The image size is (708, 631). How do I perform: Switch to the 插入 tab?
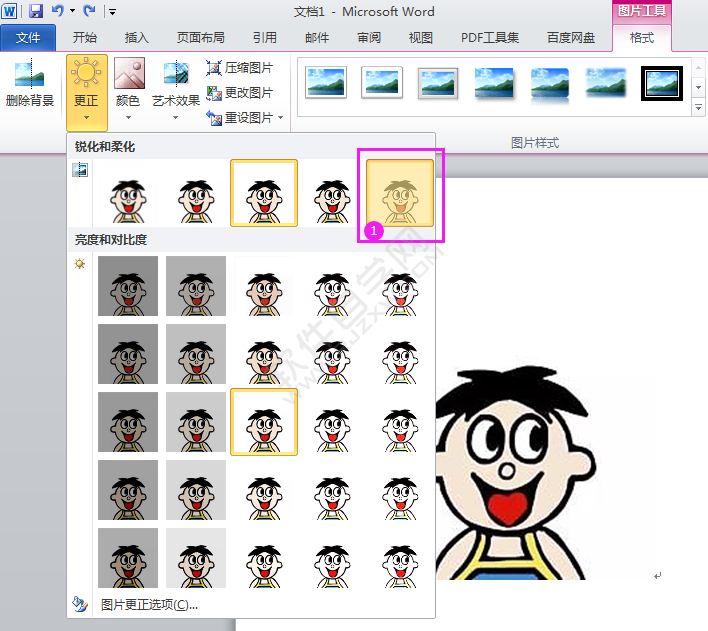pyautogui.click(x=136, y=38)
